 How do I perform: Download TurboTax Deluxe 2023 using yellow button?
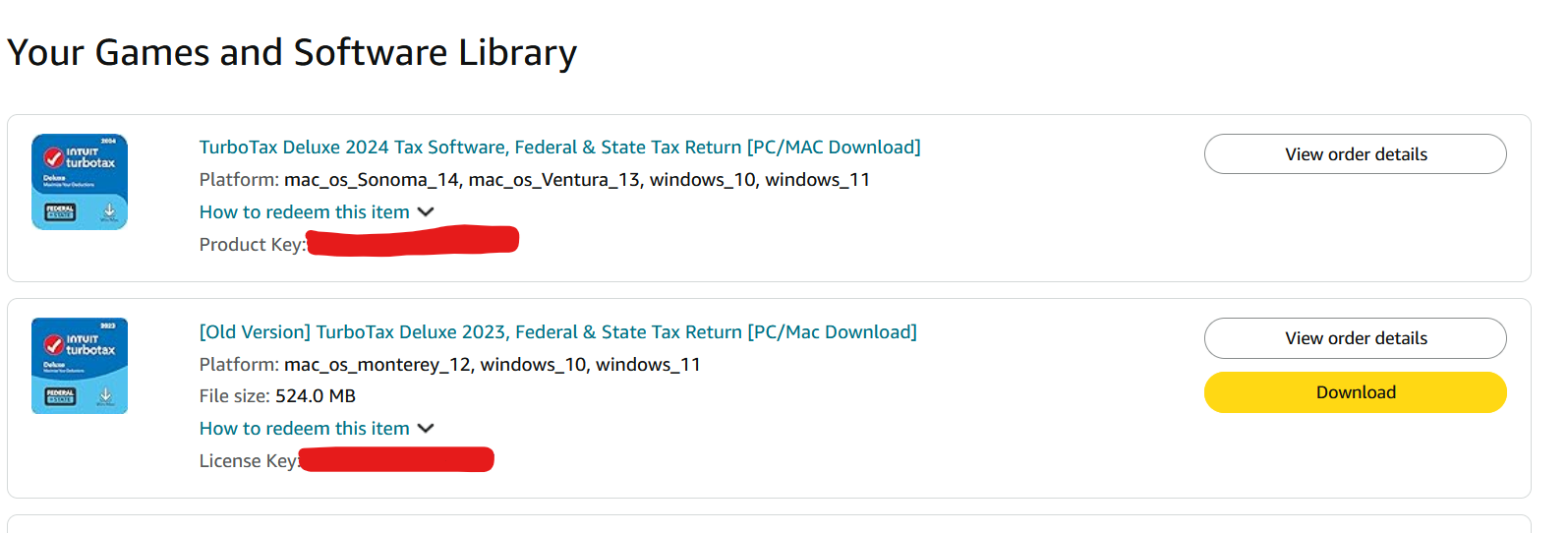(x=1355, y=392)
